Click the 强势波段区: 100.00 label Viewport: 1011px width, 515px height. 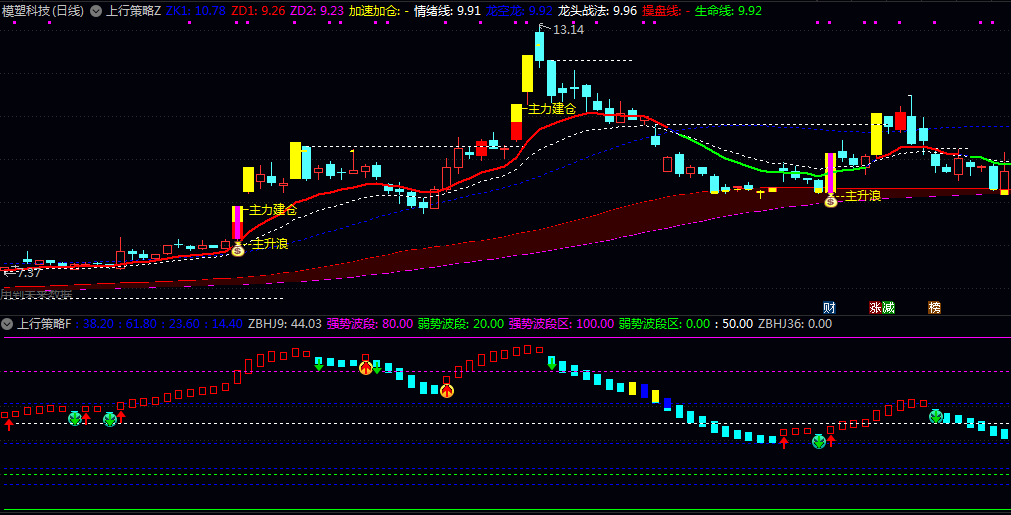(x=561, y=324)
